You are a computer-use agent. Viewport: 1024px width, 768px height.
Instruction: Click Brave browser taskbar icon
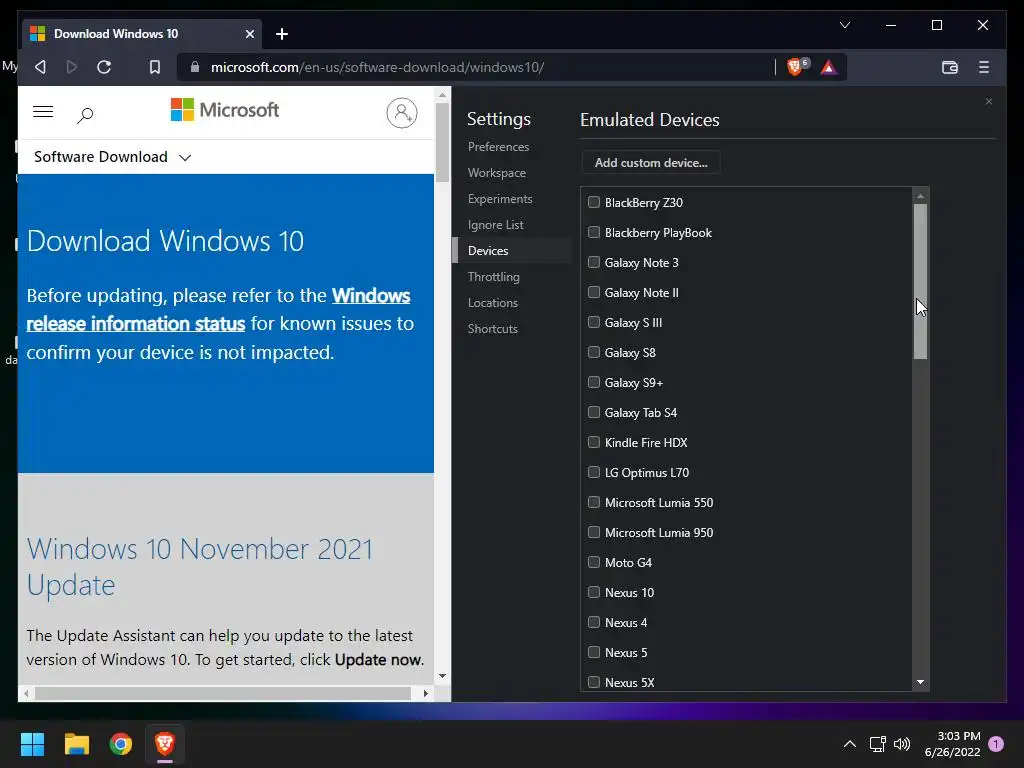pyautogui.click(x=165, y=744)
